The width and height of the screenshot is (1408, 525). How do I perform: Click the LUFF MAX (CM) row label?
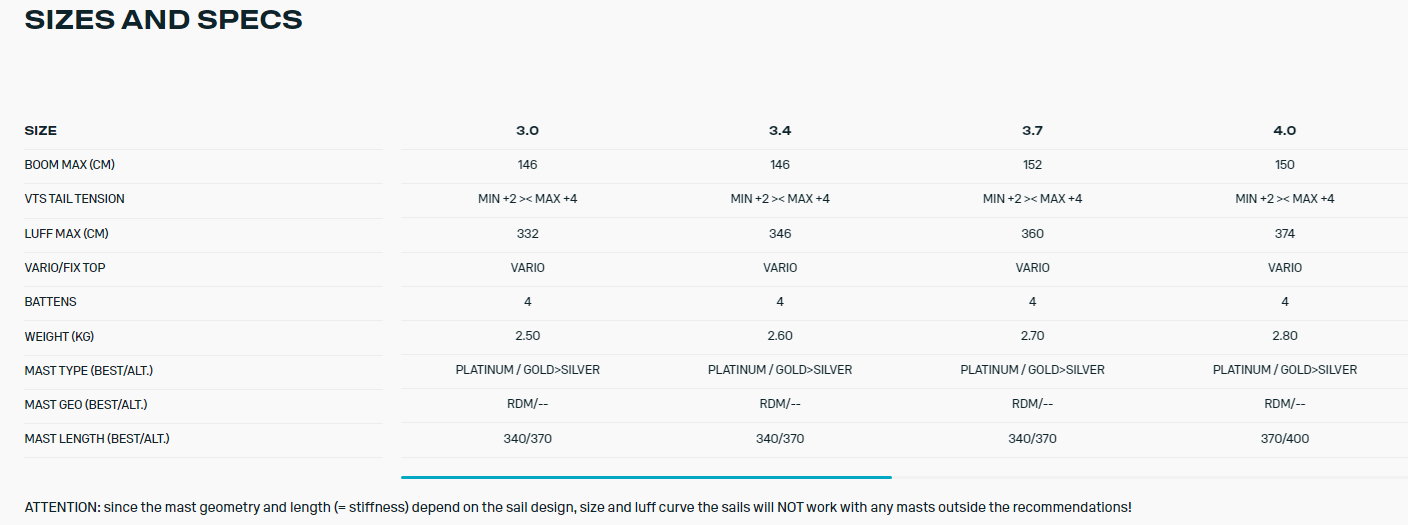point(66,234)
